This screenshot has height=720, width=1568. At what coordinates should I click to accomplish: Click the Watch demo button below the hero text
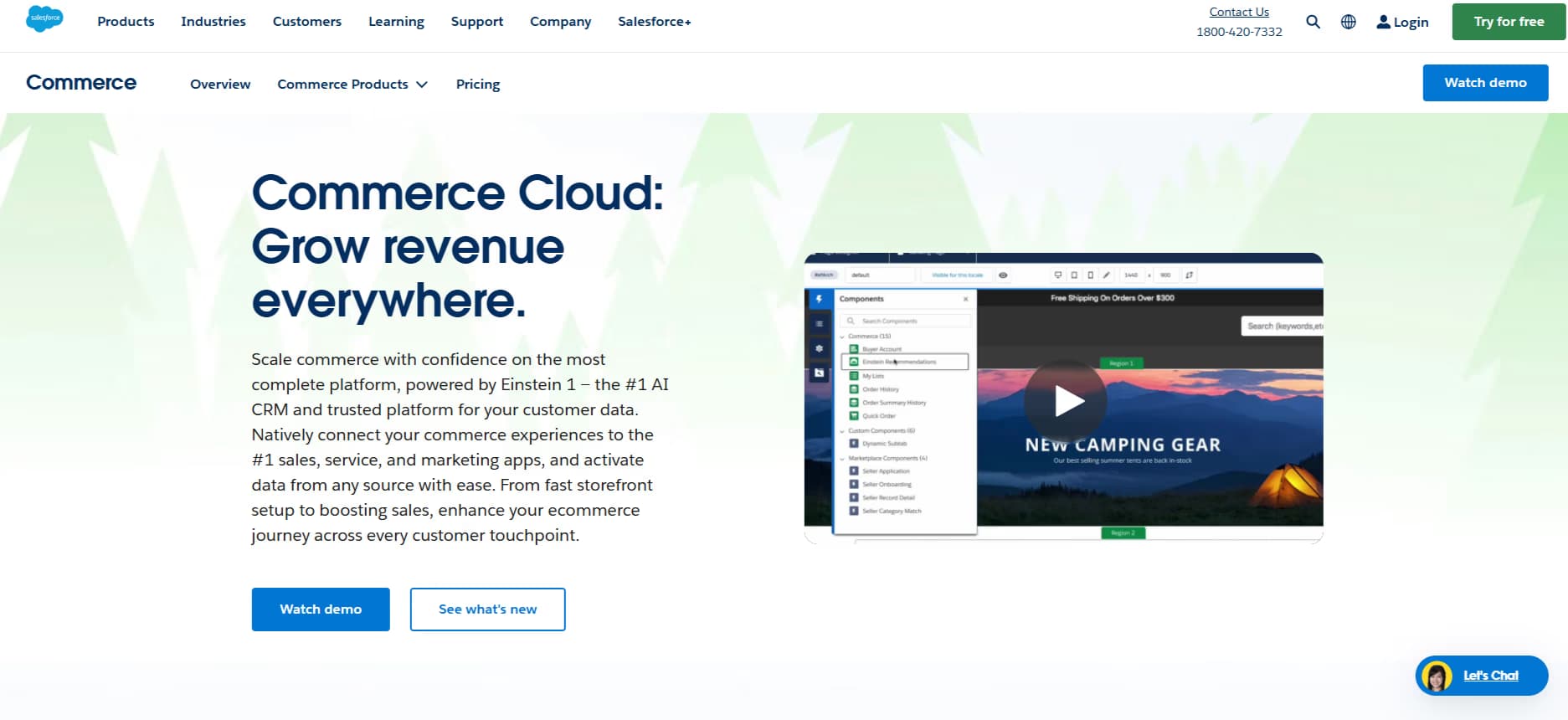pos(321,609)
